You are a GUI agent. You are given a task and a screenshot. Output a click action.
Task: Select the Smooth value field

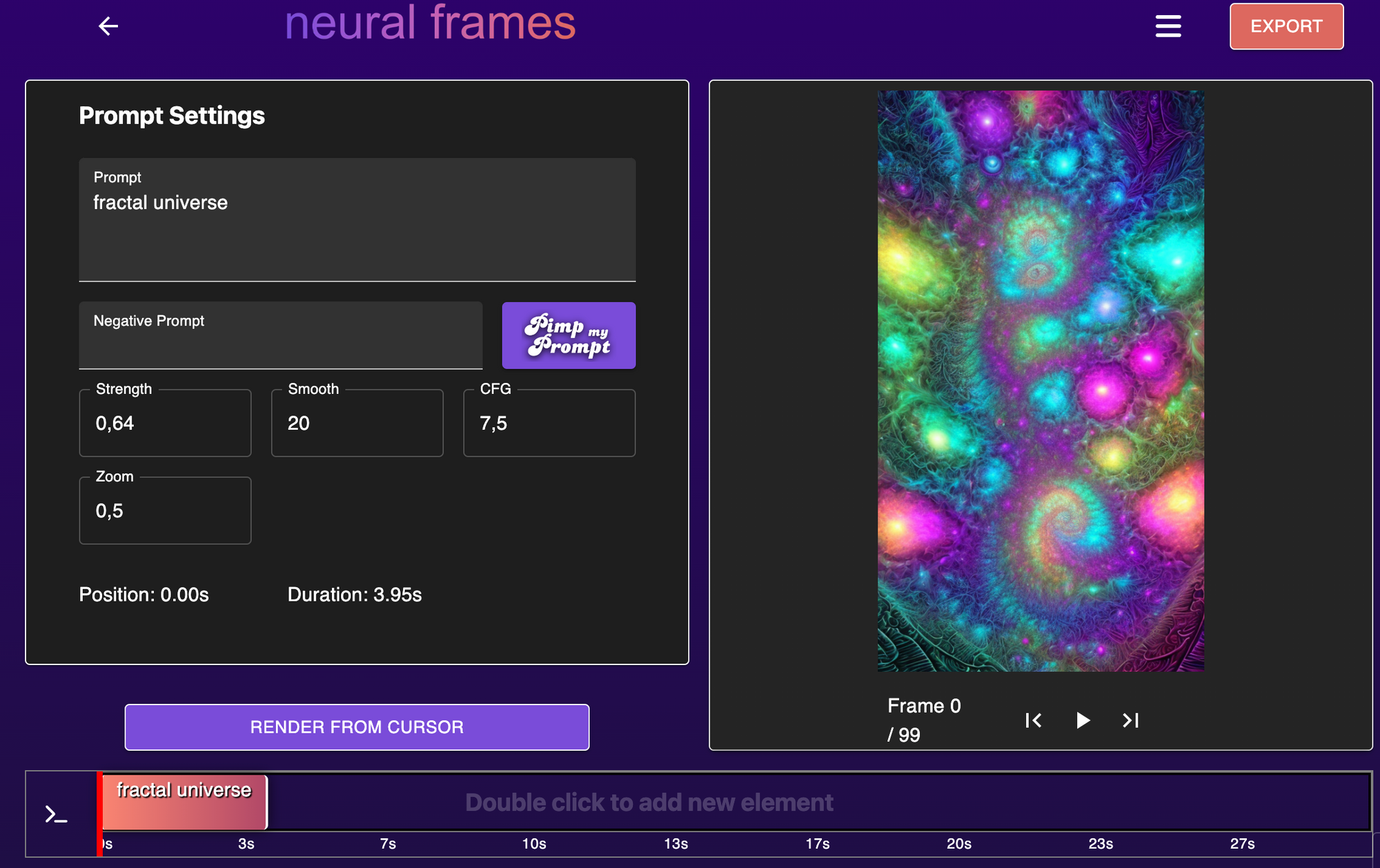357,423
